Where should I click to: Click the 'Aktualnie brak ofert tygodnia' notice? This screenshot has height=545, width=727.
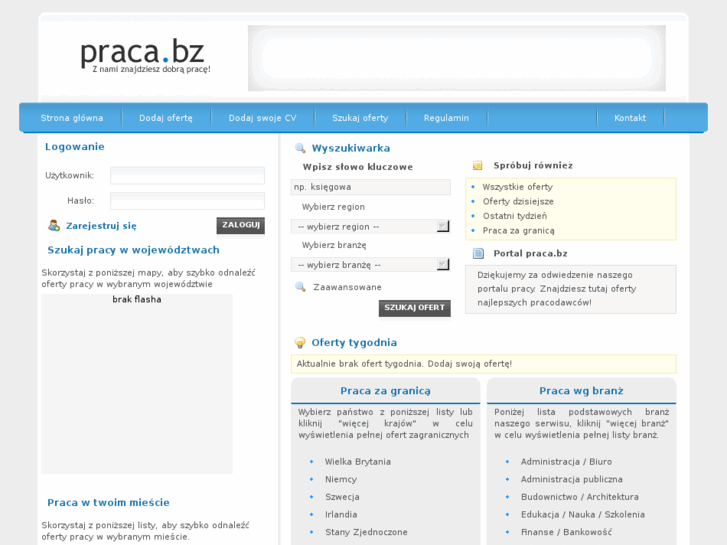point(484,364)
